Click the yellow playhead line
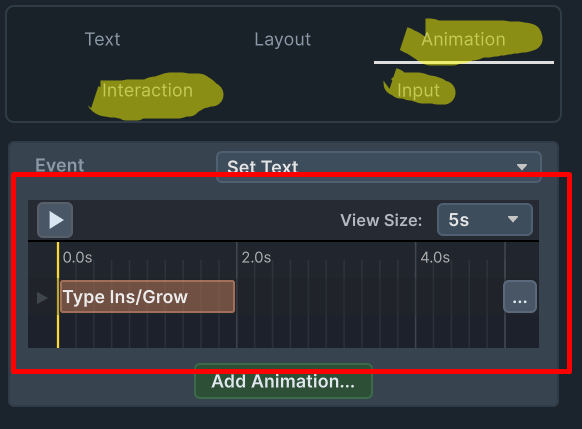The height and width of the screenshot is (429, 582). [58, 295]
